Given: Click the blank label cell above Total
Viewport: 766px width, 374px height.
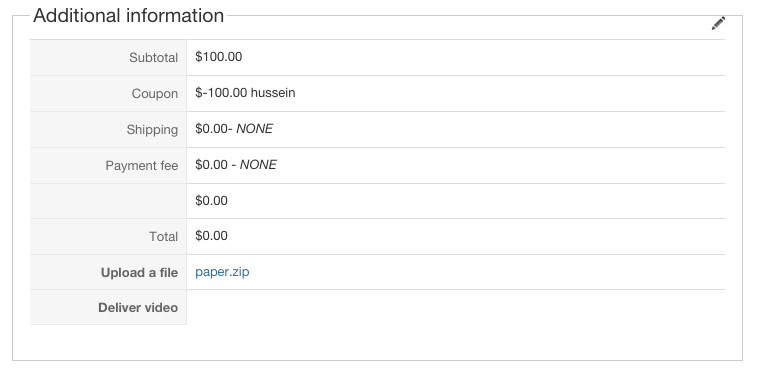Looking at the screenshot, I should click(108, 201).
